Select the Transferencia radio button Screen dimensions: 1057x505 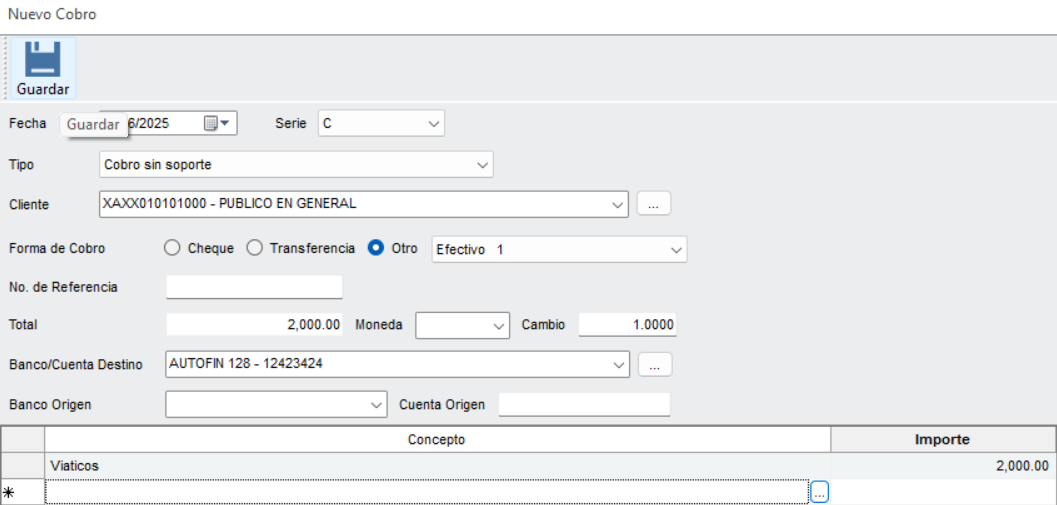pyautogui.click(x=254, y=248)
